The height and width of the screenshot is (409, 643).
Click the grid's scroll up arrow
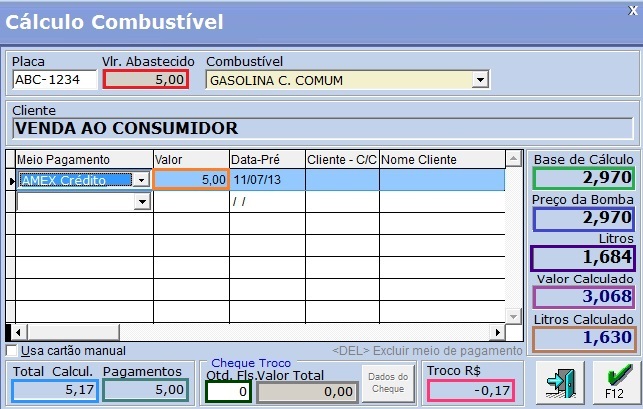coord(513,159)
